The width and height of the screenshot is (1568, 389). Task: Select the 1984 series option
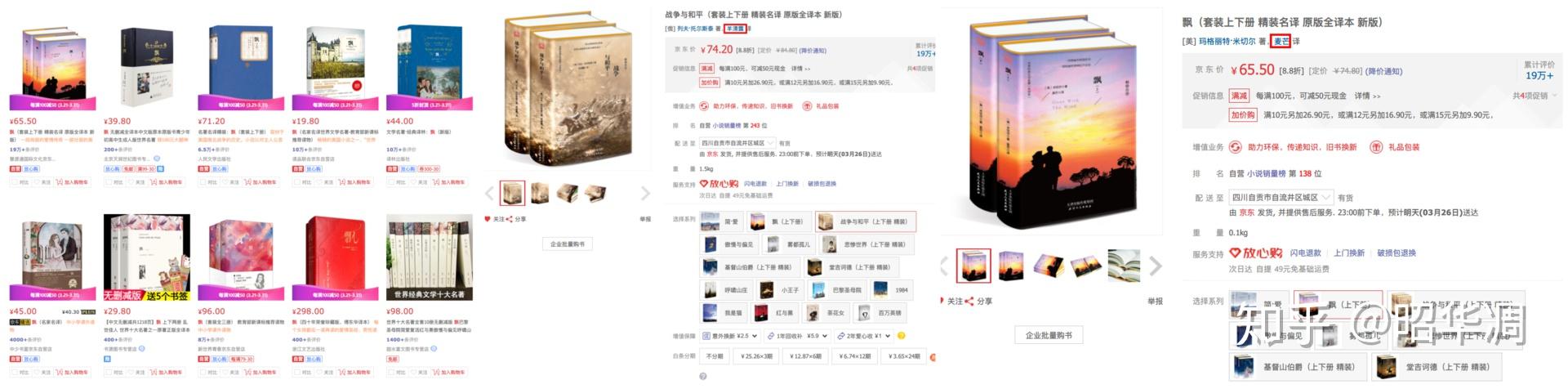pos(892,289)
